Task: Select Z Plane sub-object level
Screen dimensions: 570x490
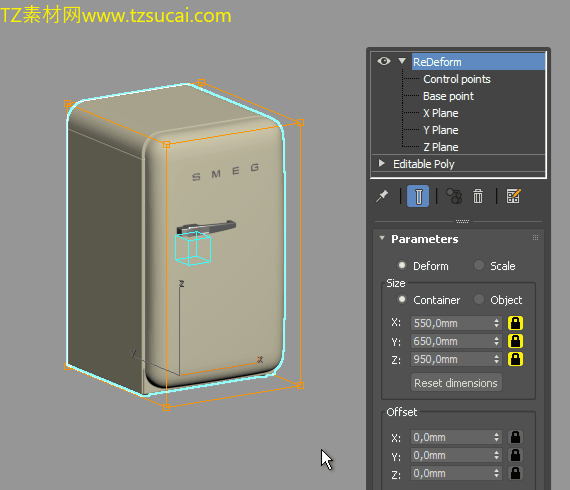Action: pos(441,147)
